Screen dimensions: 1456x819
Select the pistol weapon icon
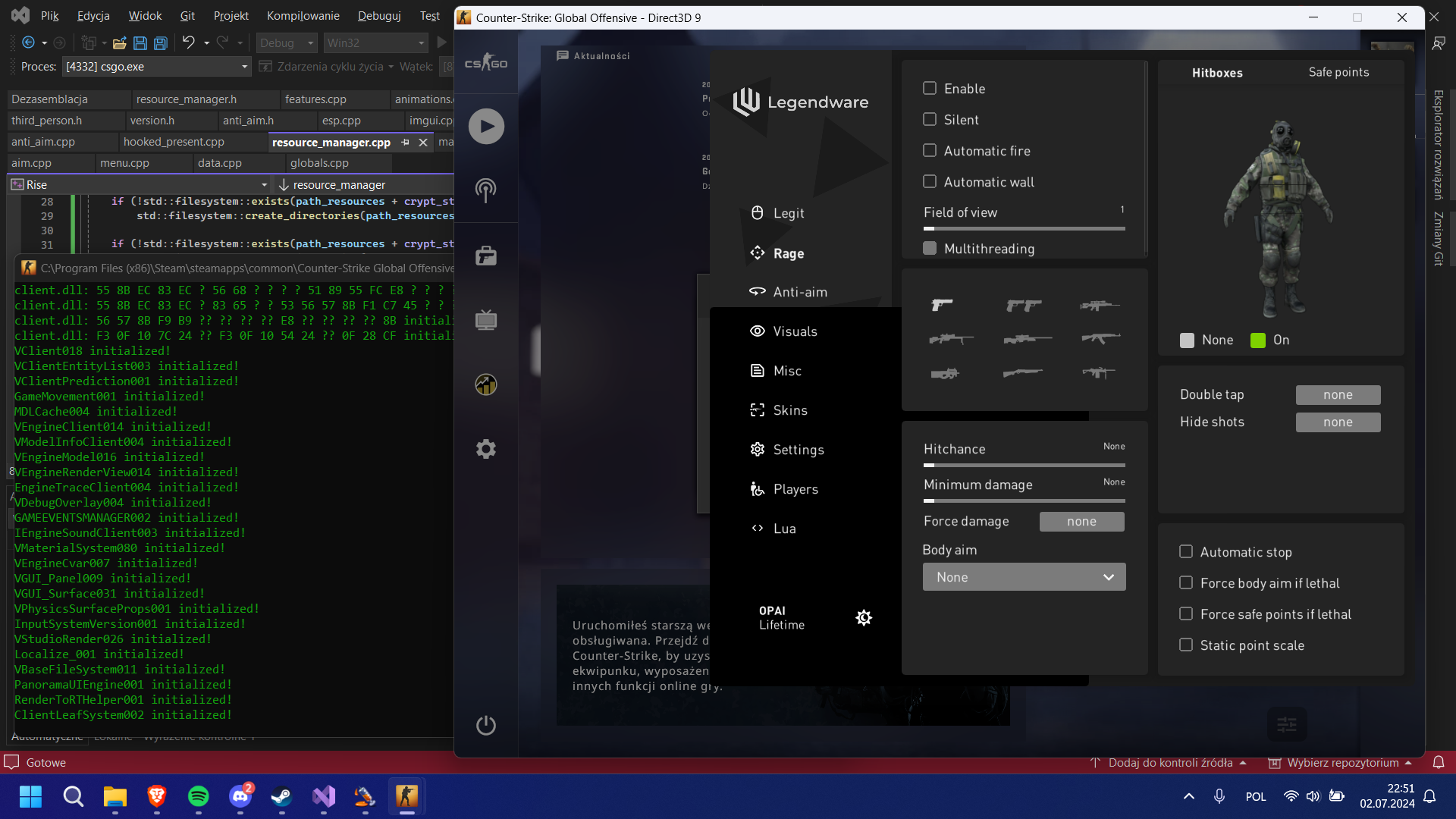point(942,305)
